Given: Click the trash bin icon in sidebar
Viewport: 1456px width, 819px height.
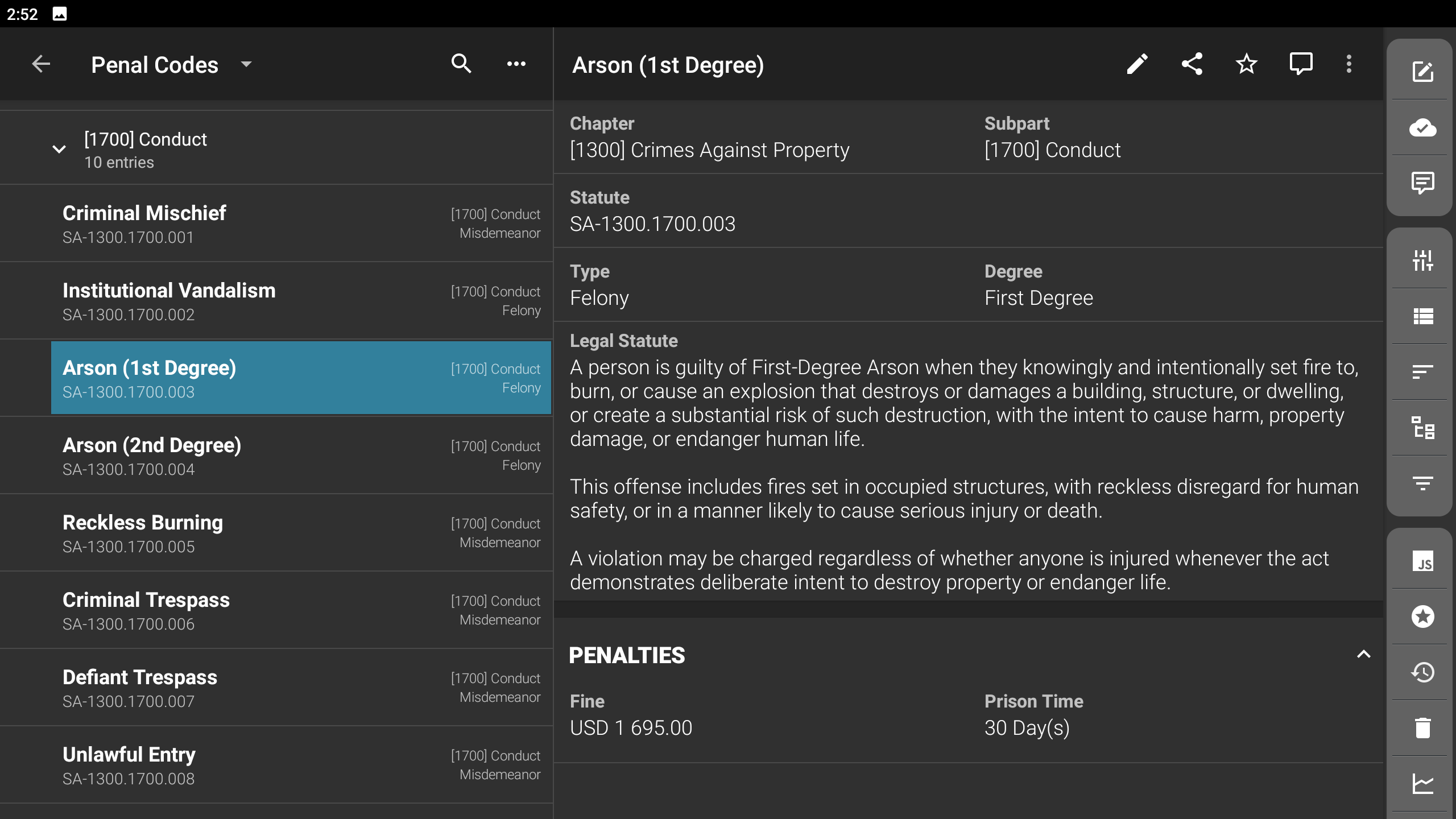Looking at the screenshot, I should click(x=1422, y=729).
